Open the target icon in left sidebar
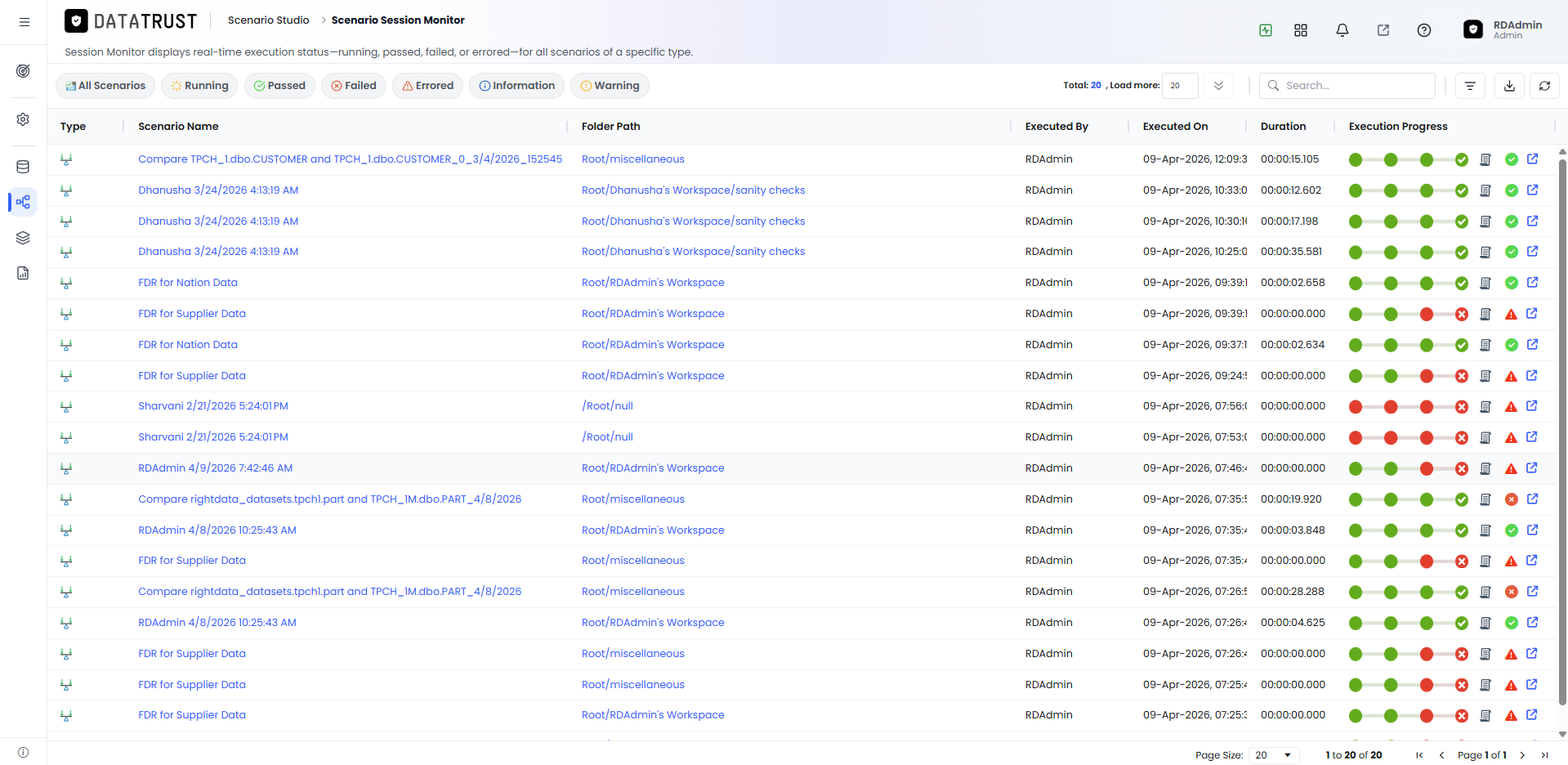 tap(23, 71)
